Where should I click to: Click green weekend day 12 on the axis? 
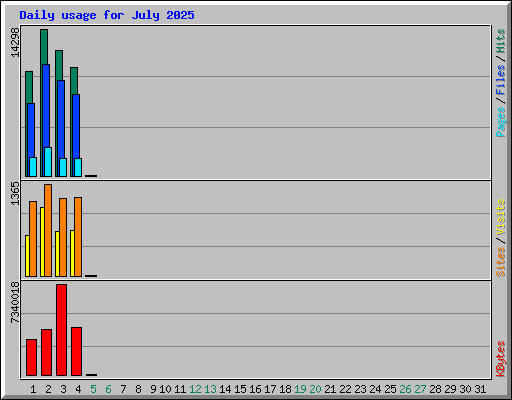click(x=195, y=389)
